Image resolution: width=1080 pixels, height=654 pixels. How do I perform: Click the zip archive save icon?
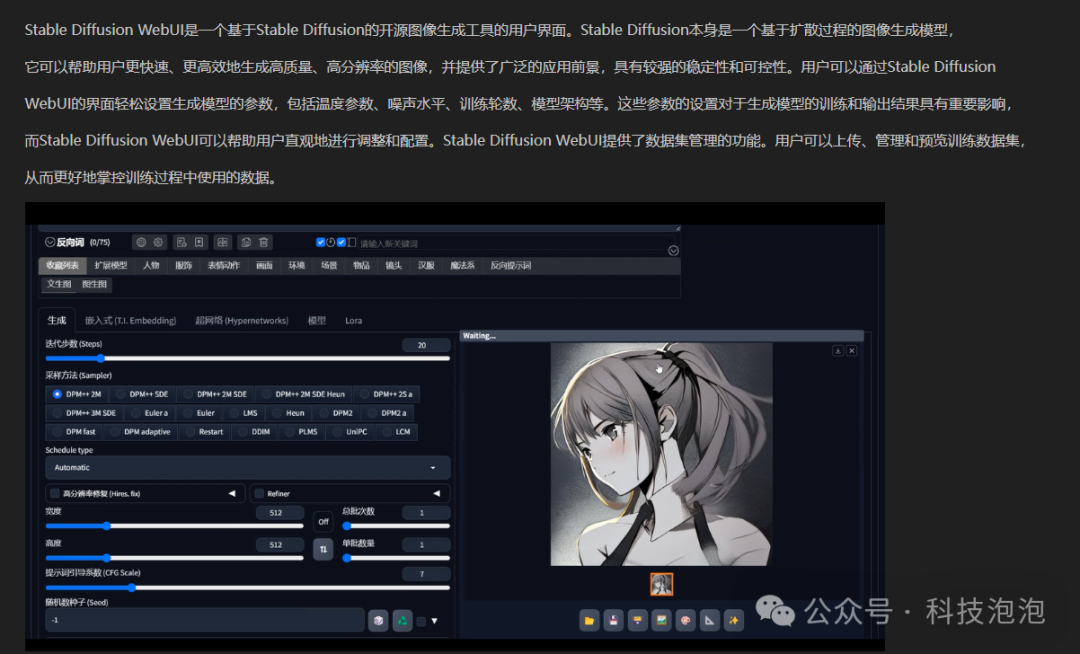coord(637,620)
